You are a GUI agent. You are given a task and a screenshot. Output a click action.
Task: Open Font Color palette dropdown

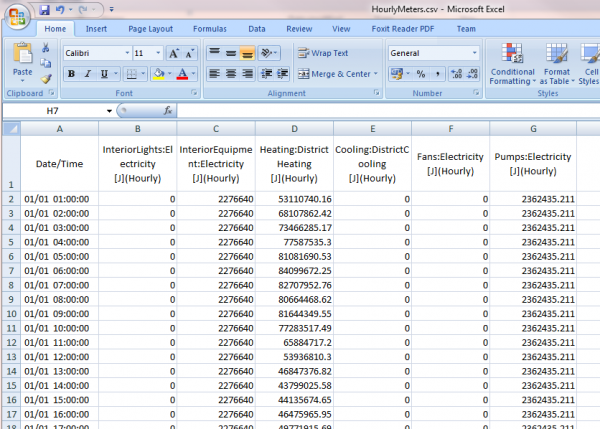[x=194, y=73]
